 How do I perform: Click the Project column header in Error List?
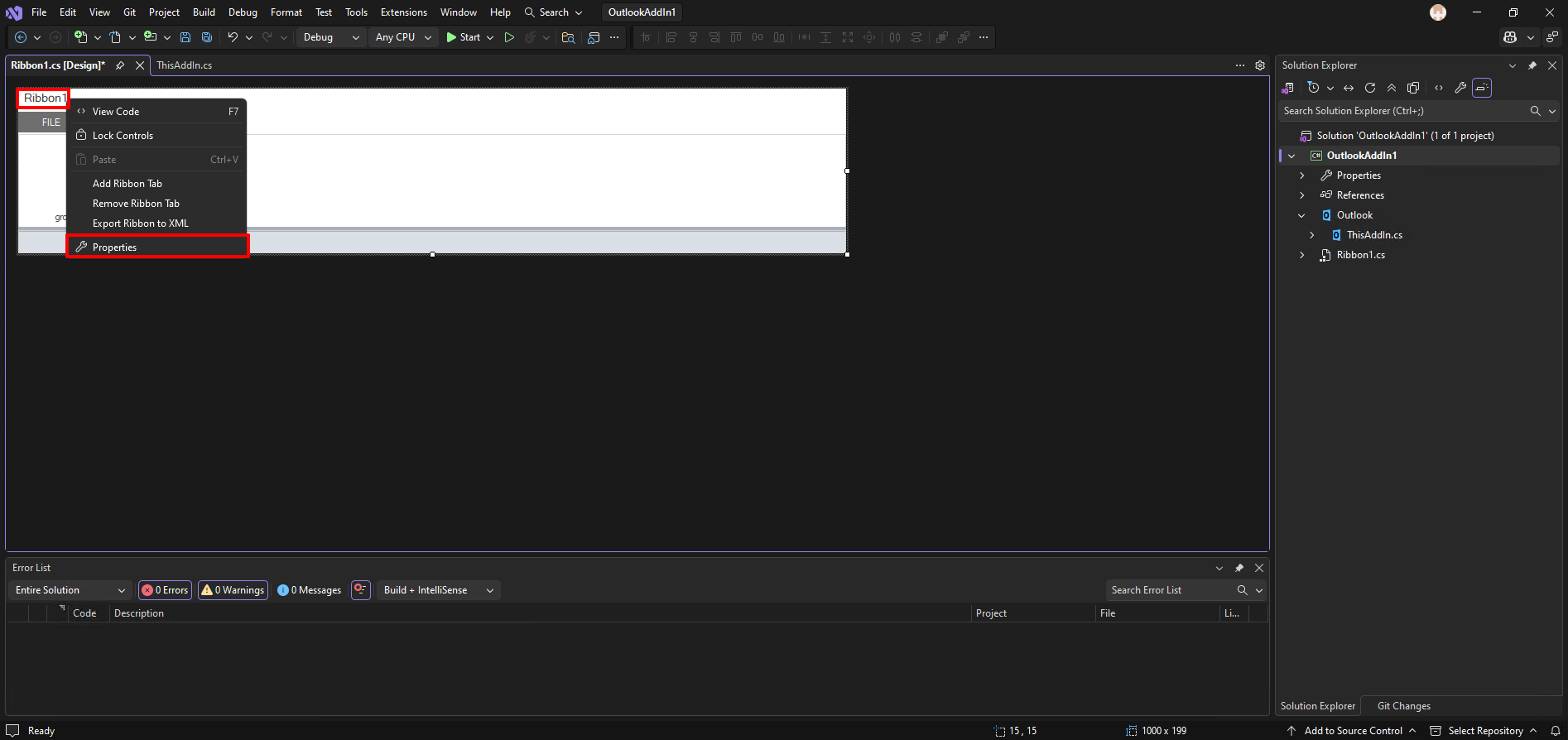click(1032, 613)
